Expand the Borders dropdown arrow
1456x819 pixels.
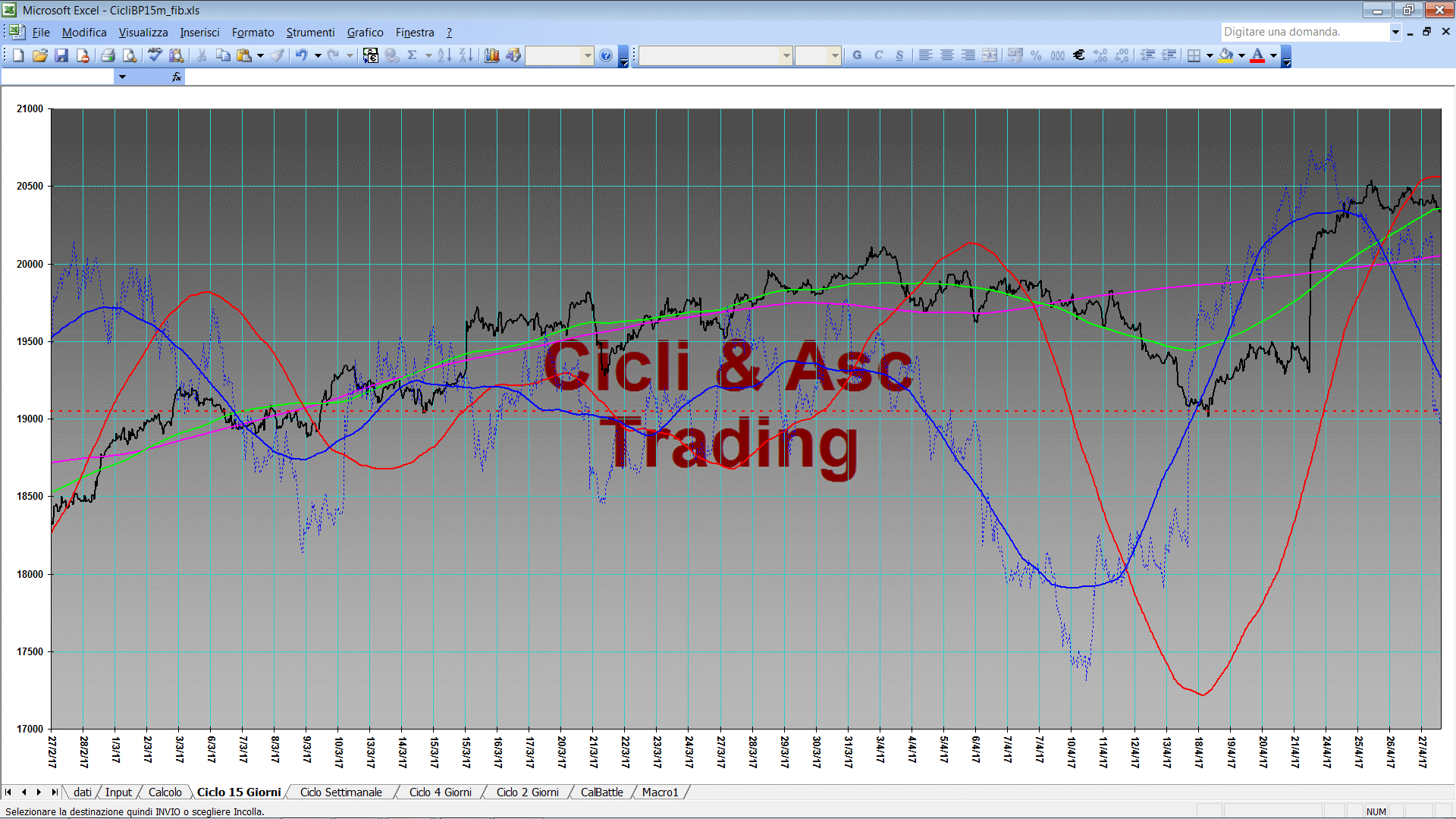1210,55
